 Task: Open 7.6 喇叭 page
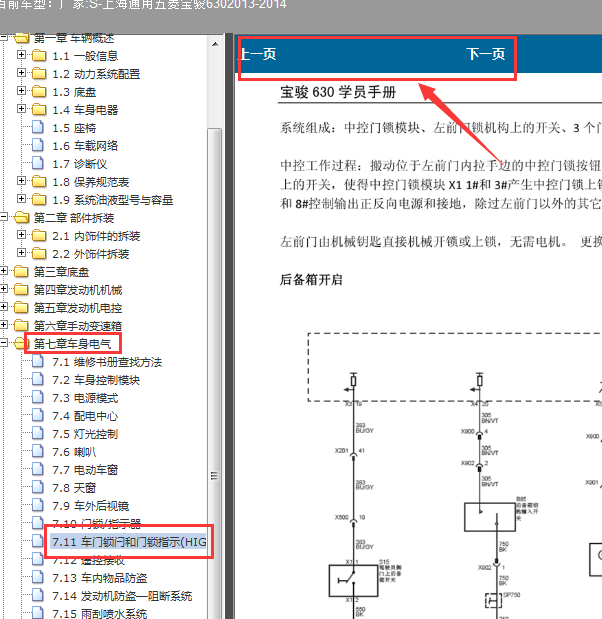[x=74, y=452]
